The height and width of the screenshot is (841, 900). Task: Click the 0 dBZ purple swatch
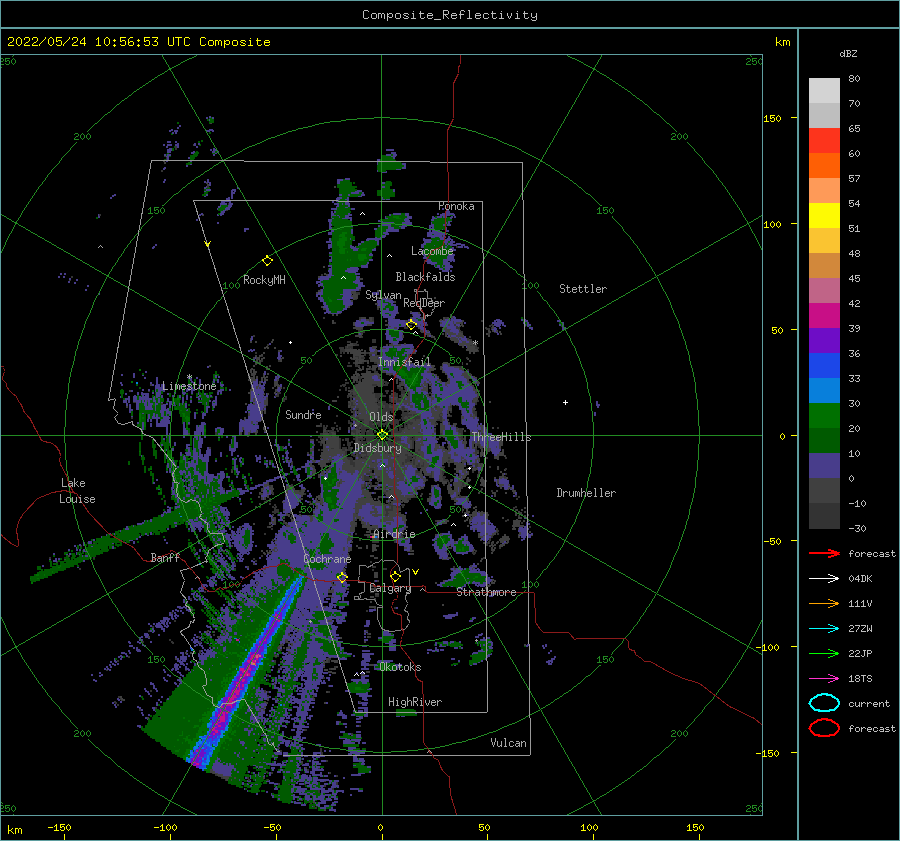pos(824,466)
